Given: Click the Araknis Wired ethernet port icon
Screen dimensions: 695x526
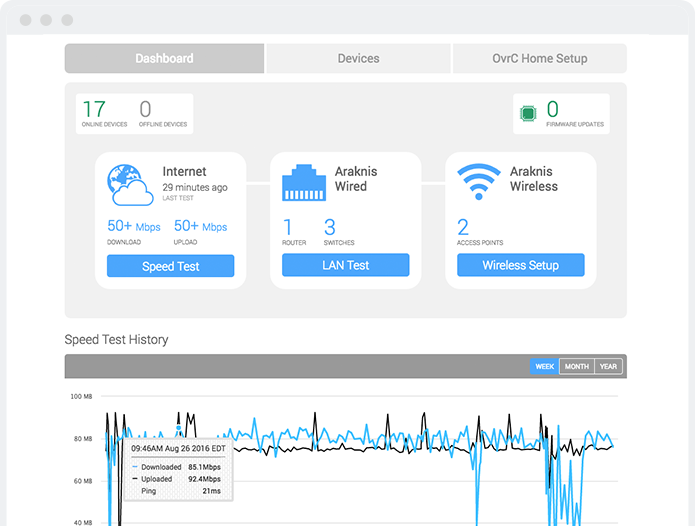Looking at the screenshot, I should [x=304, y=183].
